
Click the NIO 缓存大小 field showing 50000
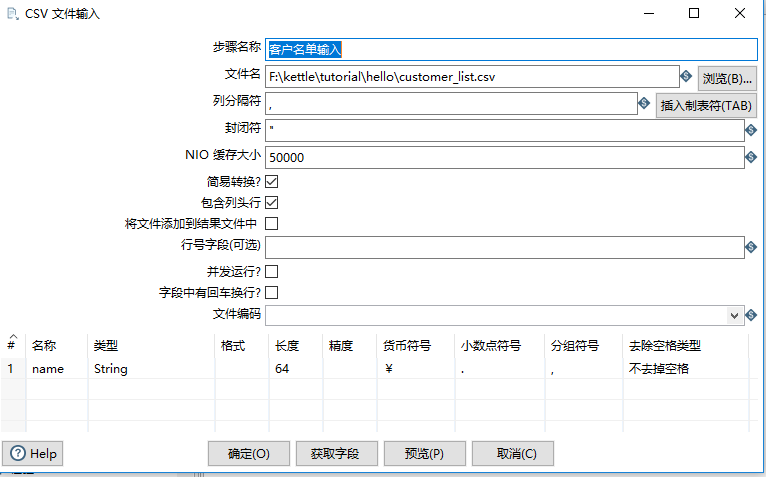pyautogui.click(x=505, y=157)
